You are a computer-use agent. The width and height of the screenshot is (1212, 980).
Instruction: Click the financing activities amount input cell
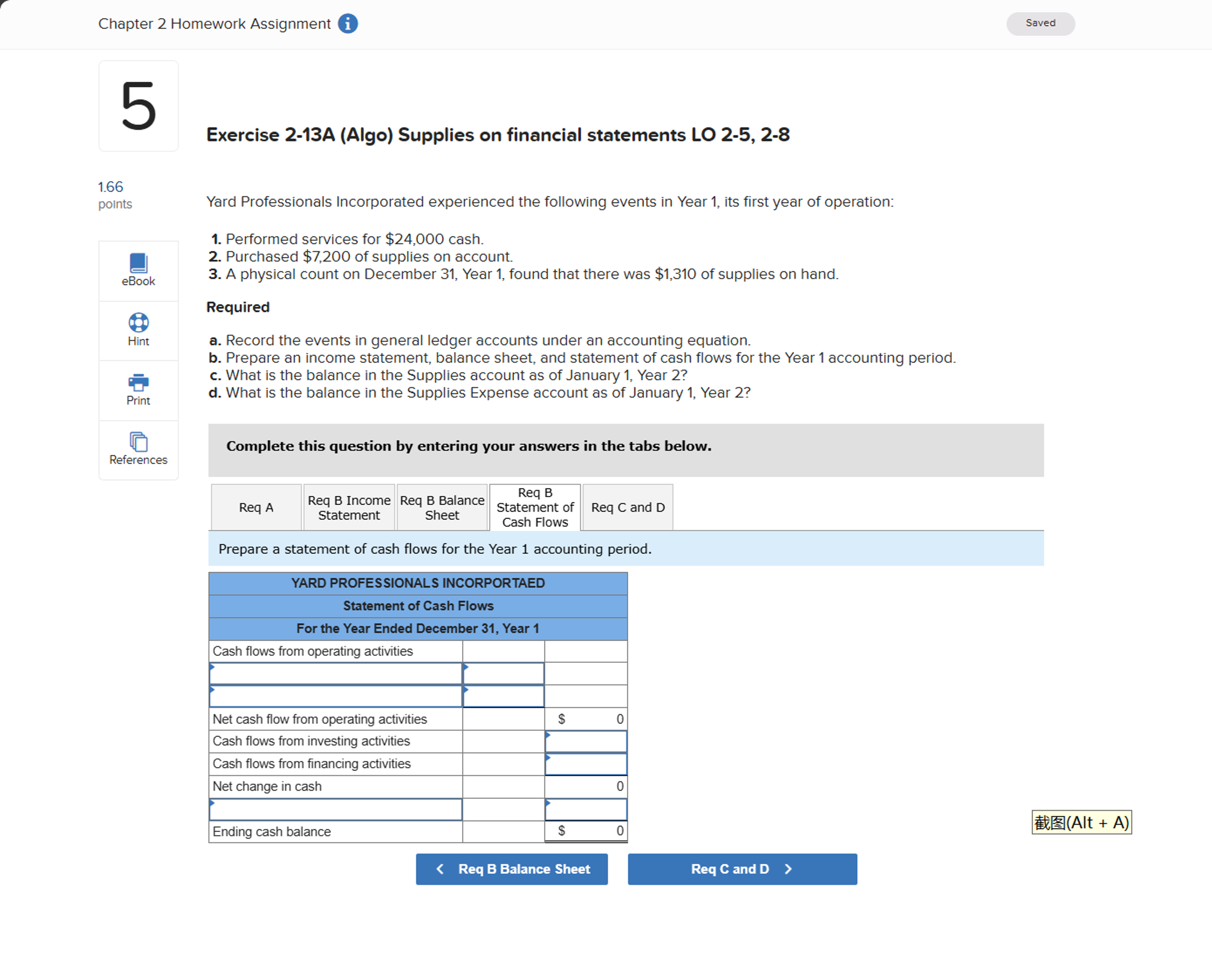coord(586,764)
